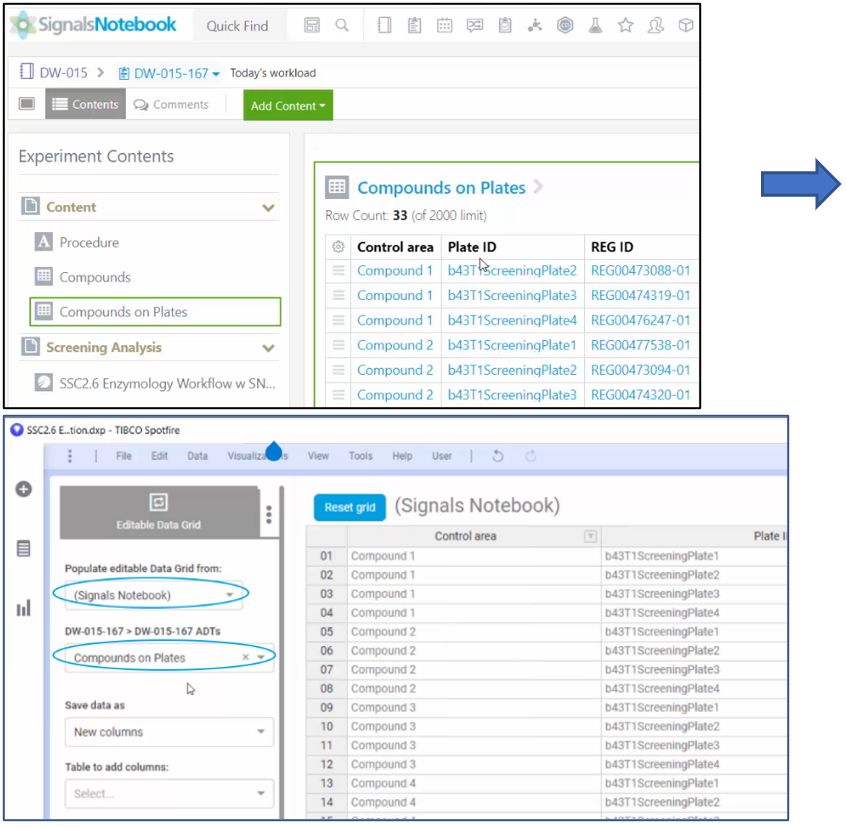Select Spotfire row 12 b43T1ScreeningPlate4 cell
The height and width of the screenshot is (827, 846).
point(694,764)
